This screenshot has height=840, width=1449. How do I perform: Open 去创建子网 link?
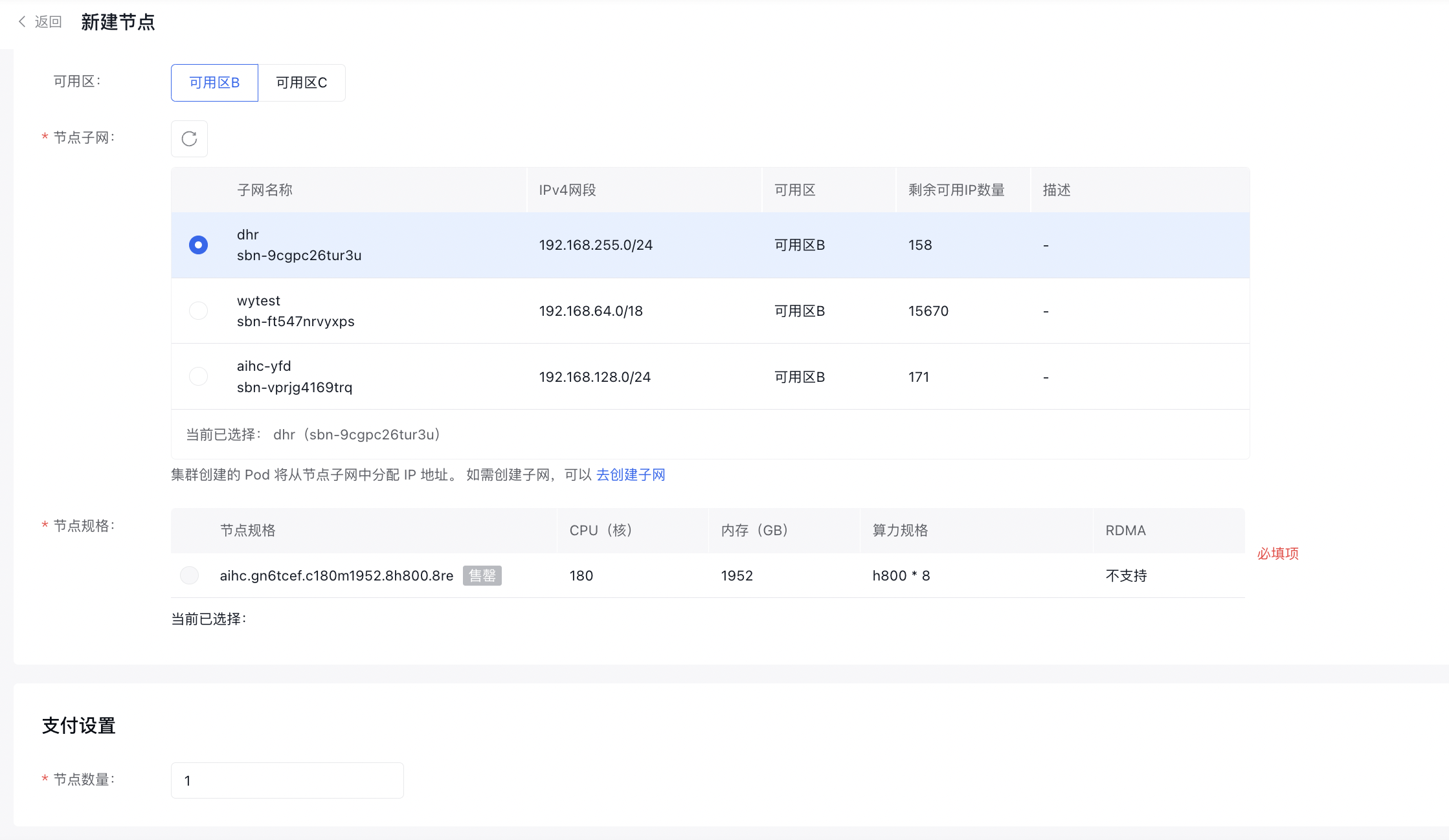coord(631,475)
